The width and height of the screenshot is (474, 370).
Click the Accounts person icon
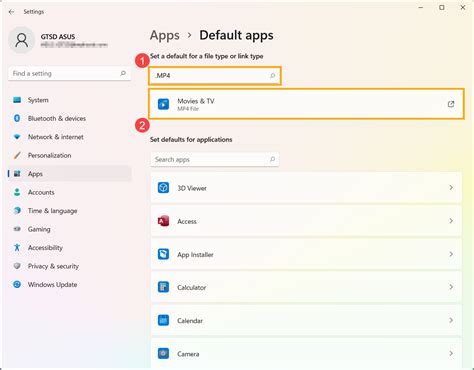17,192
